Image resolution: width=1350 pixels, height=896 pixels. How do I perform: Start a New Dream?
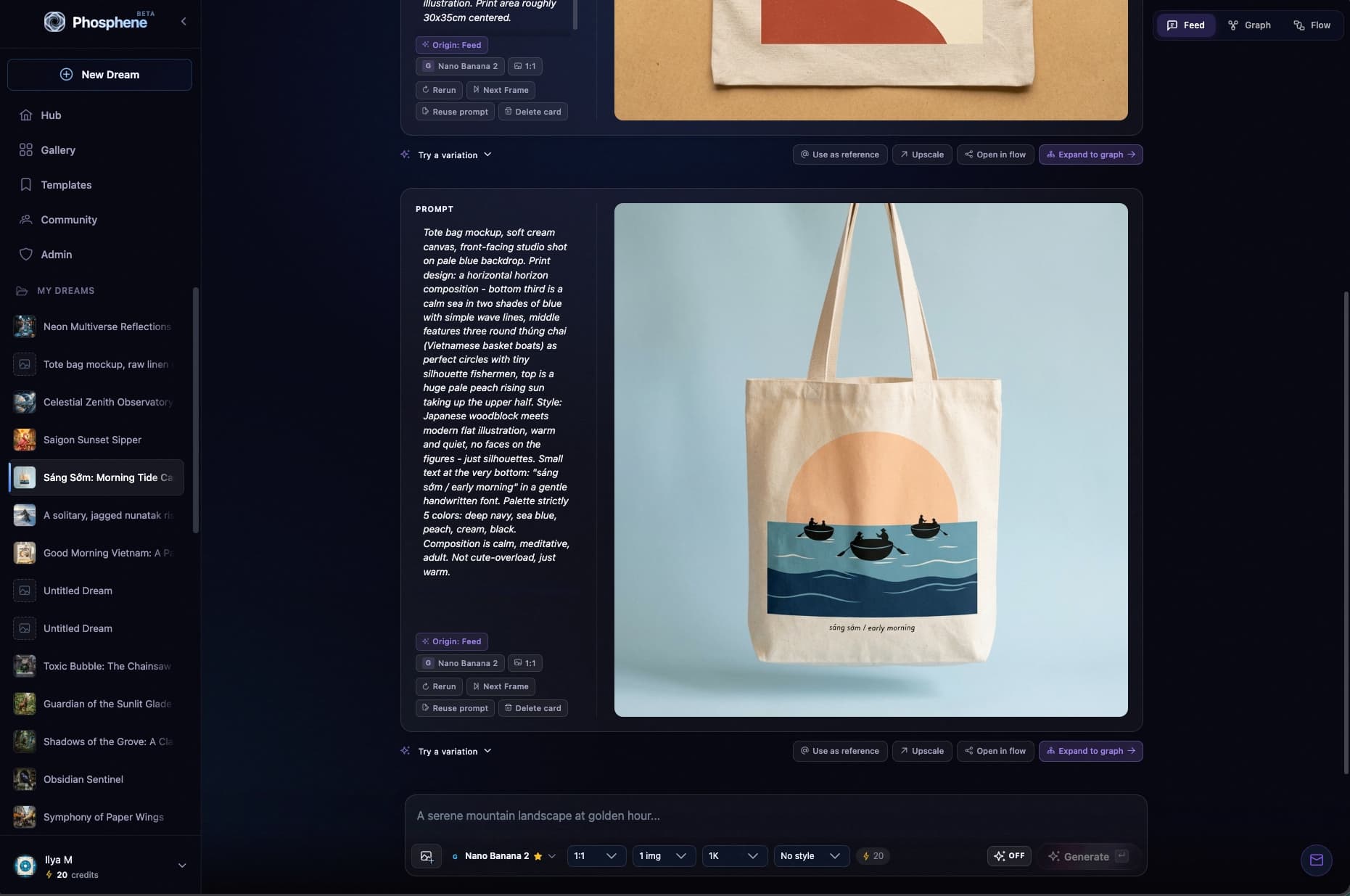[x=99, y=75]
